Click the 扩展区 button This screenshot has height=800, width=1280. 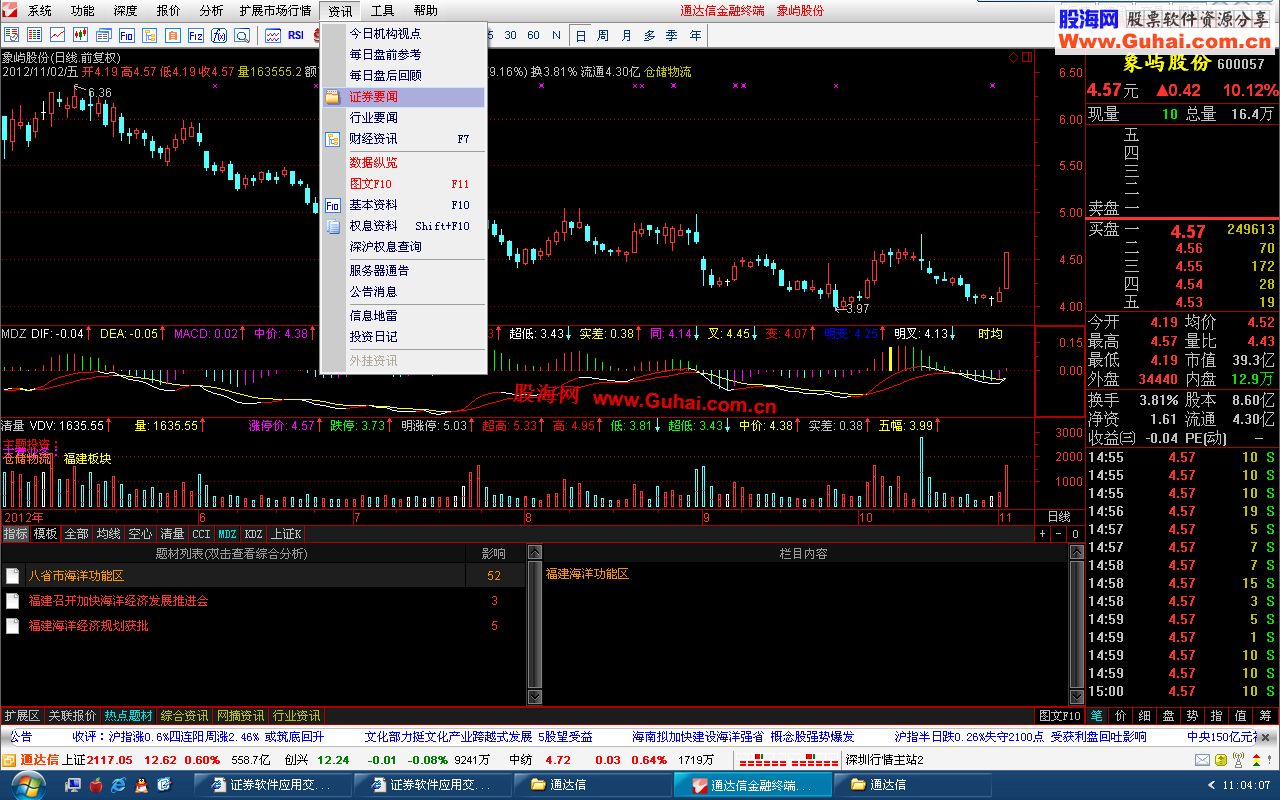[x=21, y=716]
